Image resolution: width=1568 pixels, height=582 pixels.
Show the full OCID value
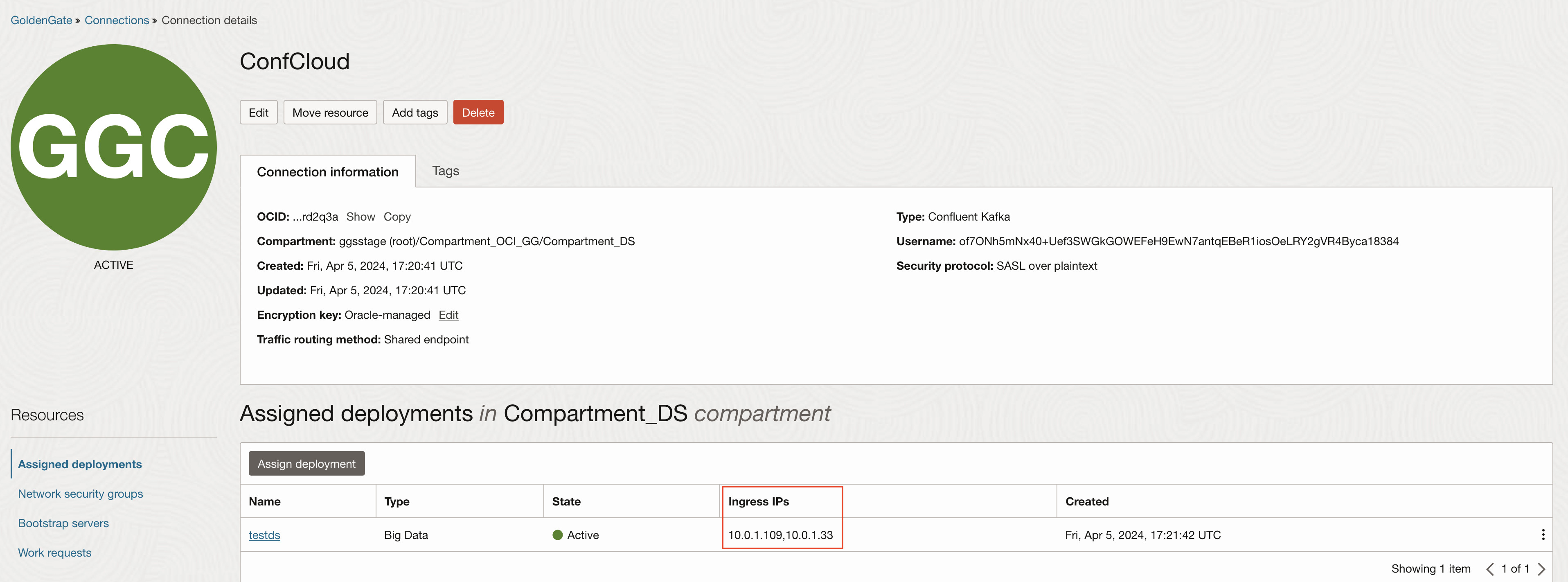(x=360, y=217)
